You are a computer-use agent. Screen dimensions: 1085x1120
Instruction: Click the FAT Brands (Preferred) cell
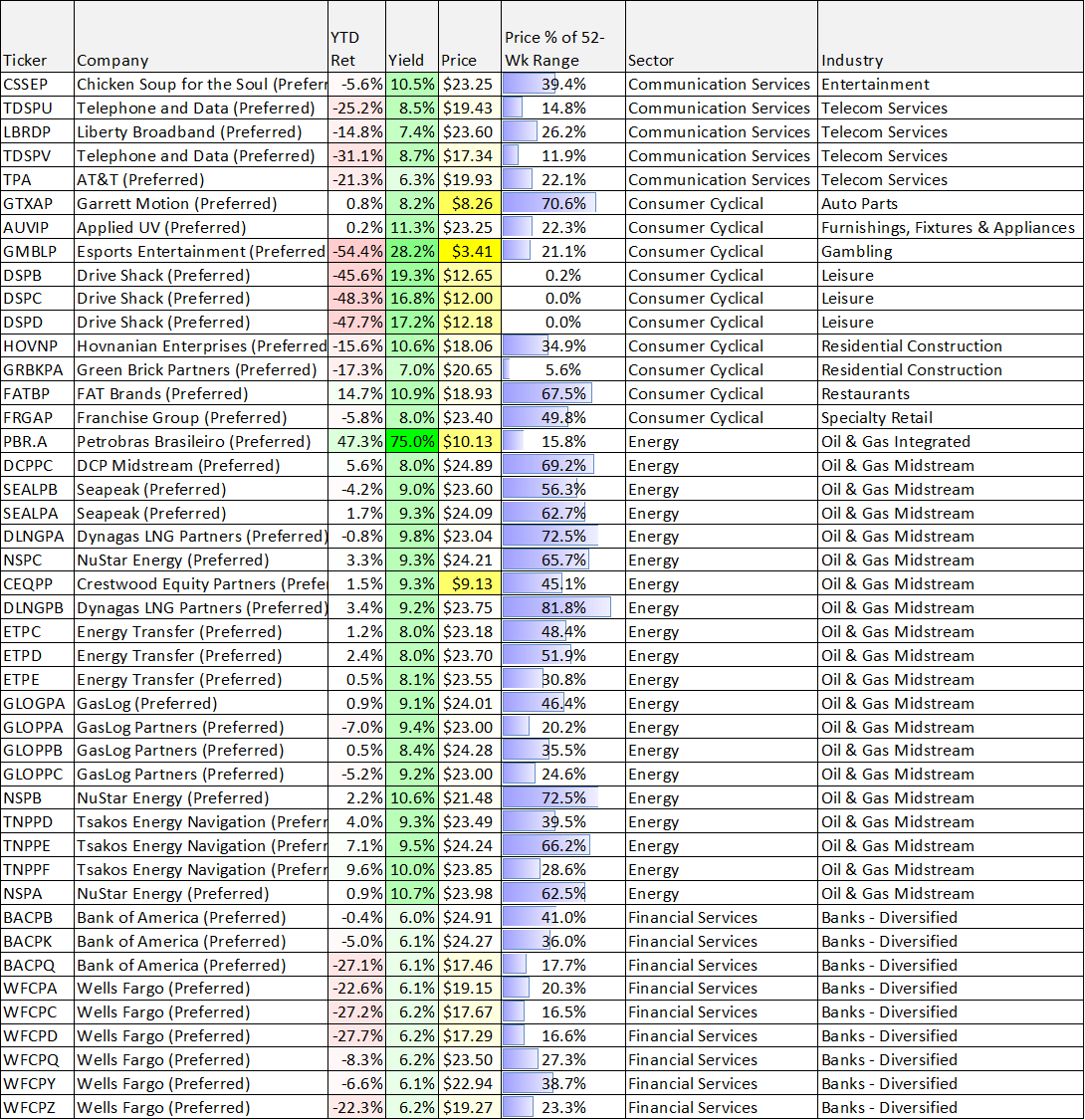[x=201, y=393]
